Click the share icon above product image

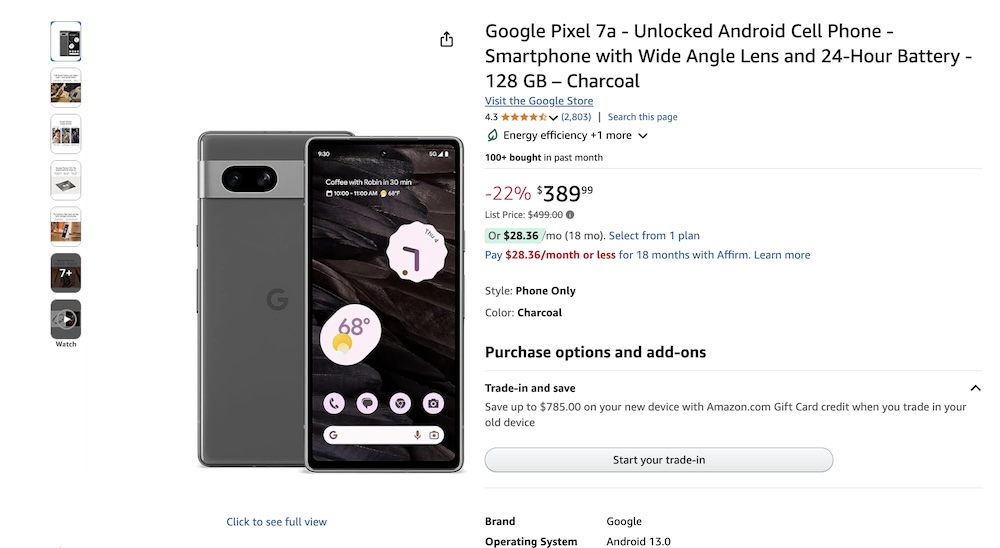[446, 40]
